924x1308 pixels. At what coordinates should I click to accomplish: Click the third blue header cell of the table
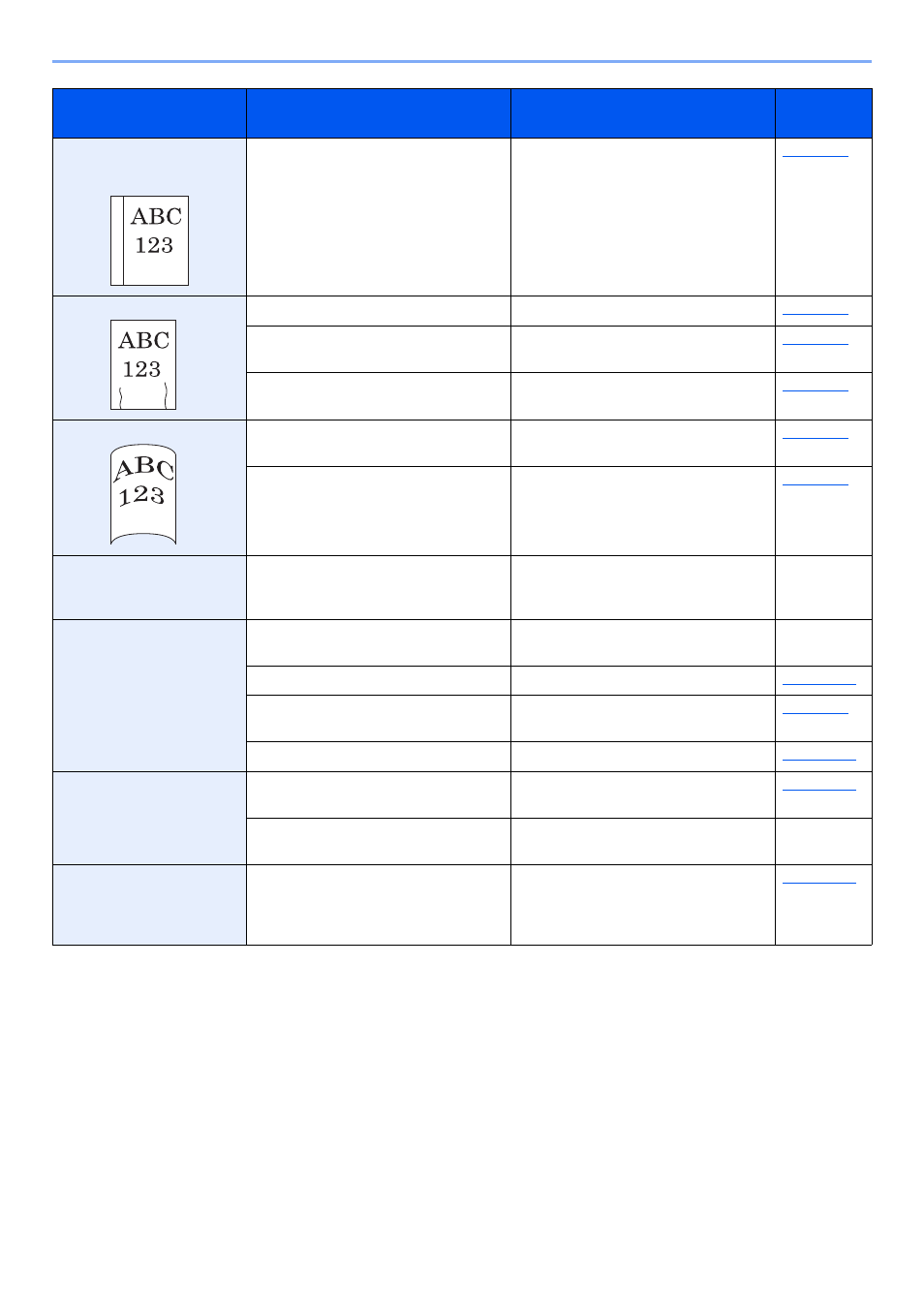click(642, 113)
